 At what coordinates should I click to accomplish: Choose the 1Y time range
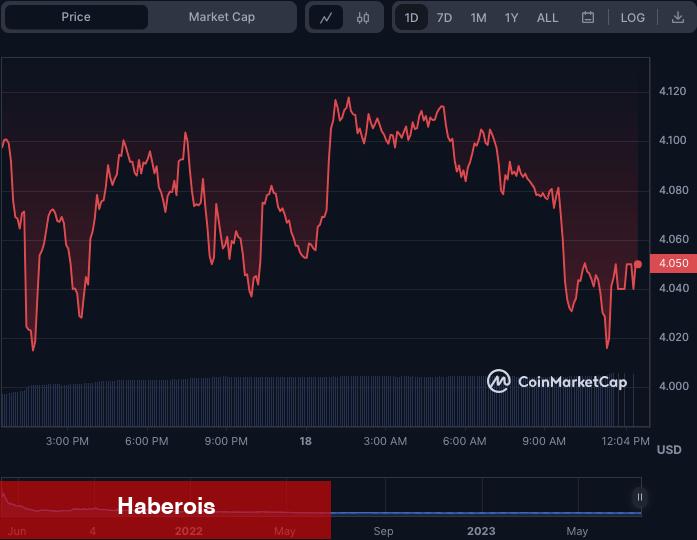511,18
